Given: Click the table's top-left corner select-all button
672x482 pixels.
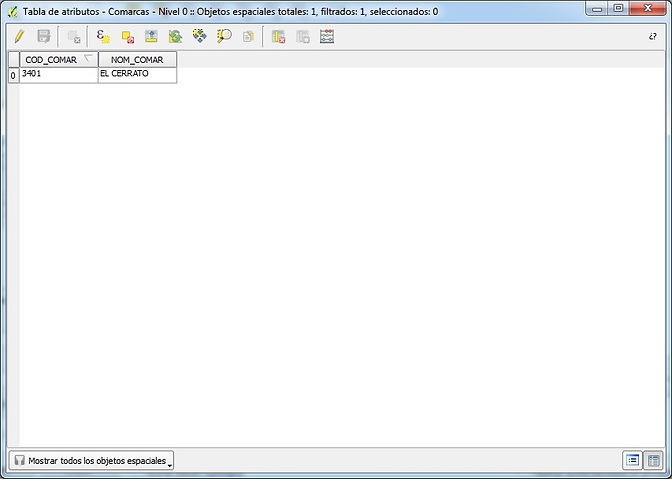Looking at the screenshot, I should click(x=14, y=60).
